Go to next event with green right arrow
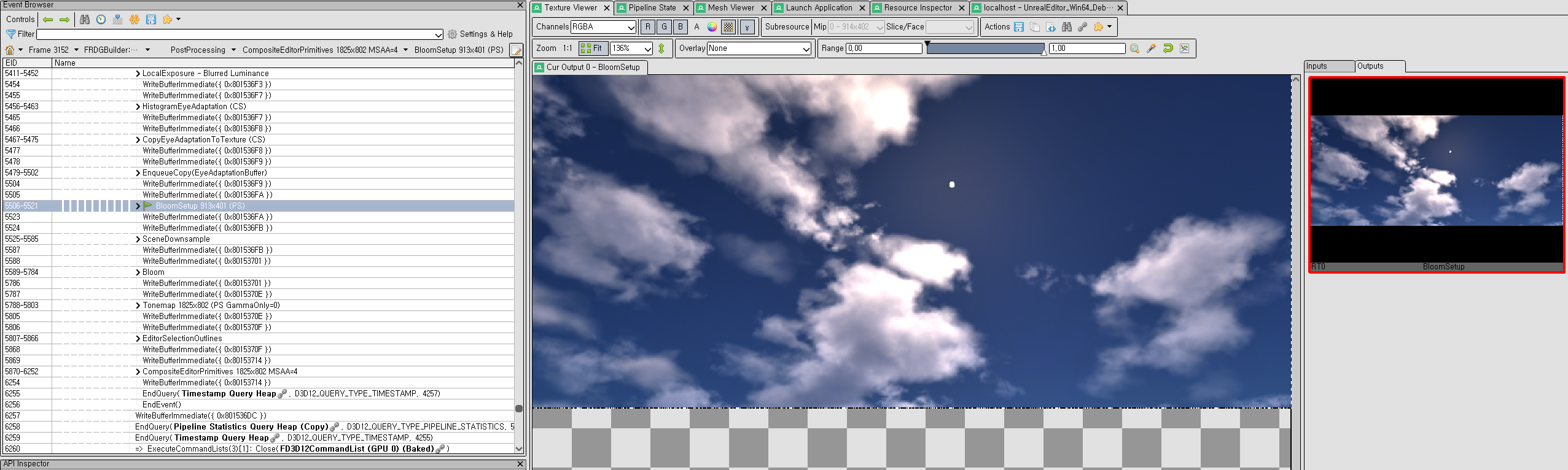This screenshot has width=1568, height=470. [x=64, y=20]
